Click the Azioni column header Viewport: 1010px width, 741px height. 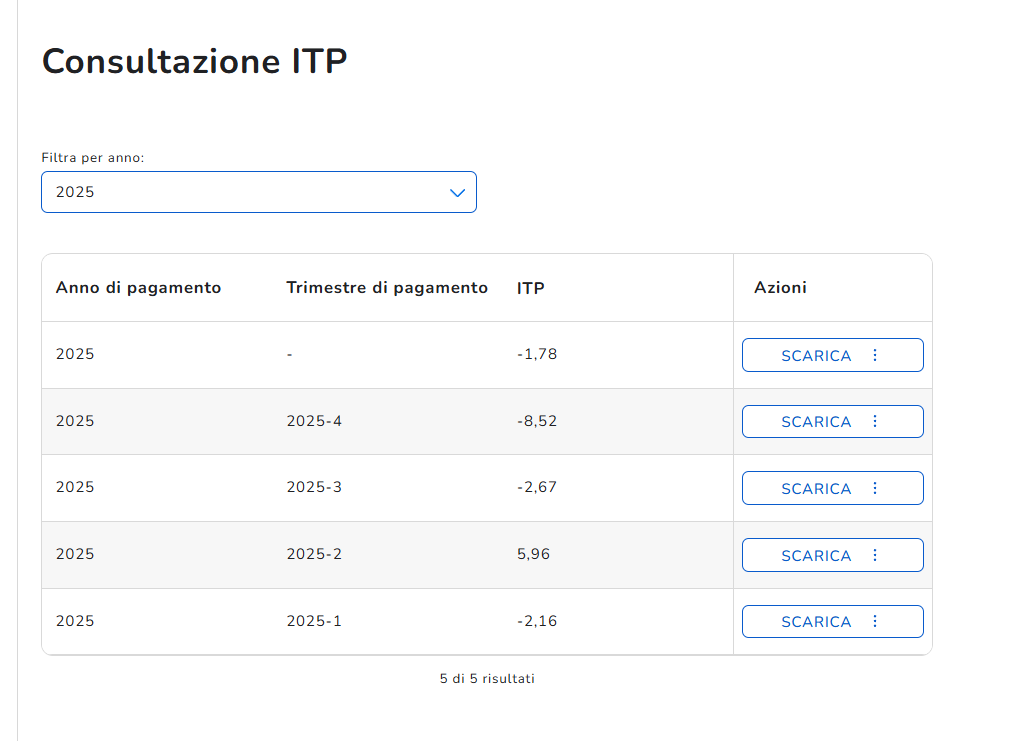tap(780, 288)
